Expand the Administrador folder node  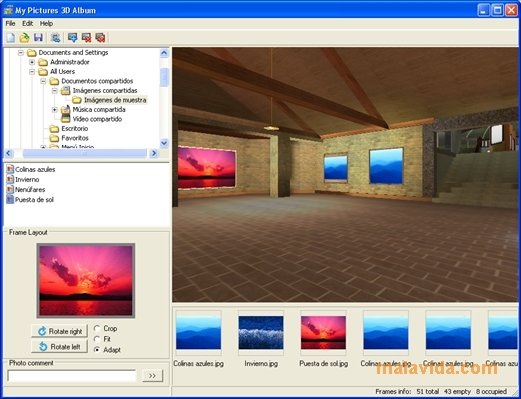coord(32,62)
